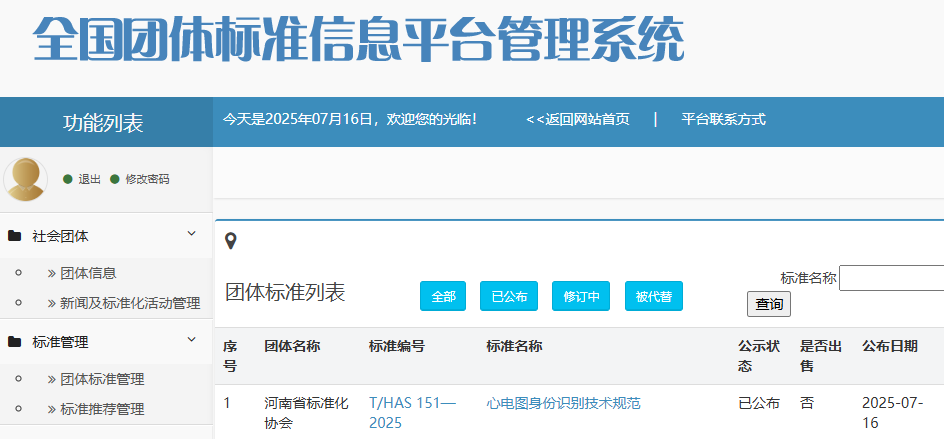Viewport: 944px width, 439px height.
Task: Click the 全国团体标准信息平台管理系统 title
Action: point(359,38)
